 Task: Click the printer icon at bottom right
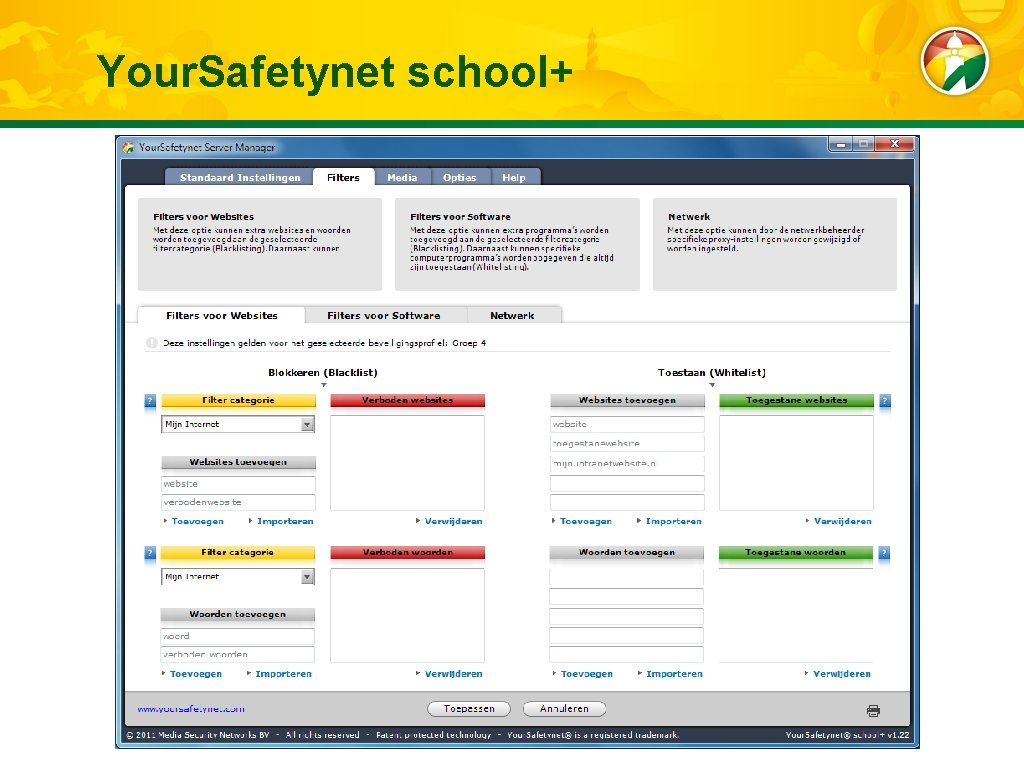click(873, 710)
